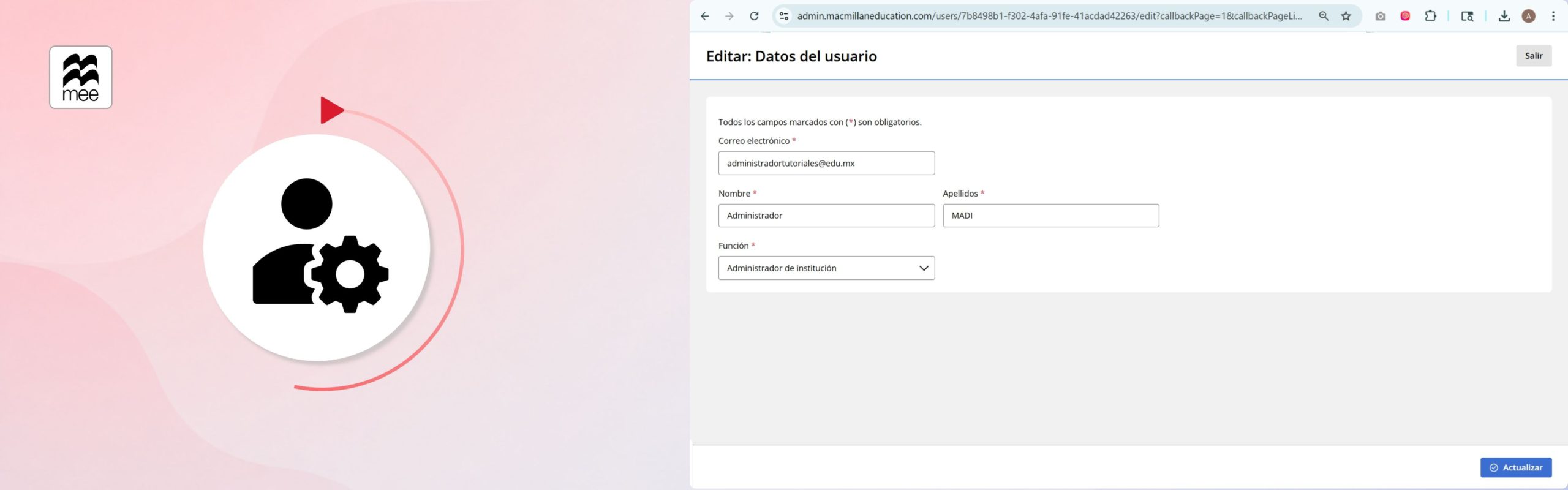Show browser downloads
The image size is (1568, 490).
tap(1504, 17)
